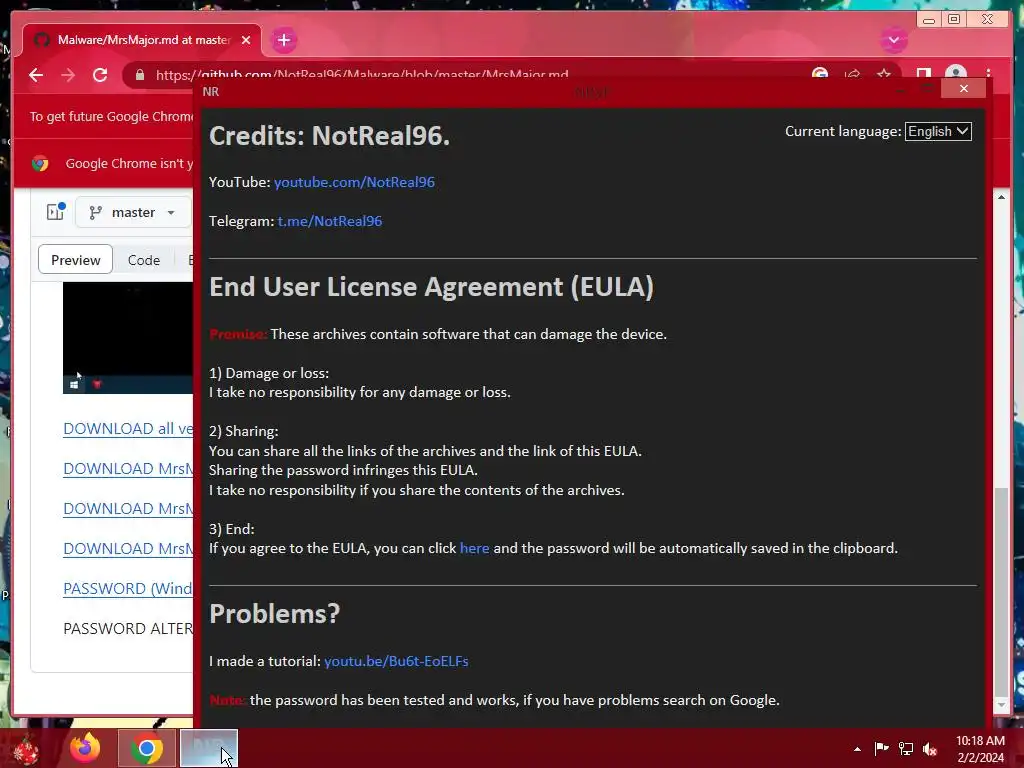Click 'Problems?' heading text
Viewport: 1024px width, 768px height.
274,613
